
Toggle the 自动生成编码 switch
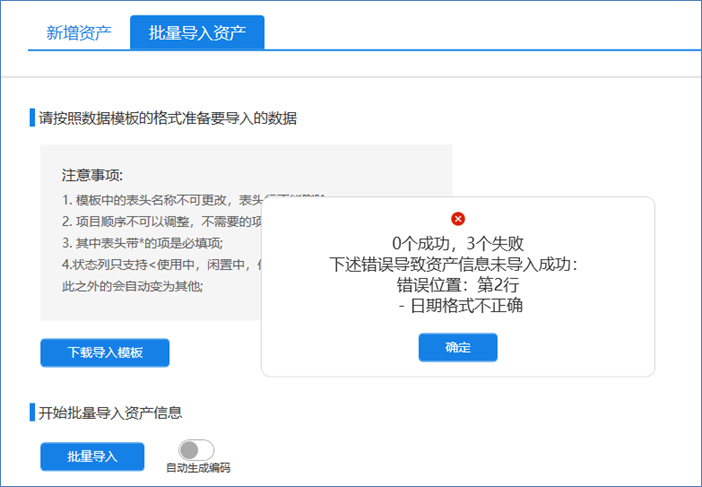[x=196, y=450]
